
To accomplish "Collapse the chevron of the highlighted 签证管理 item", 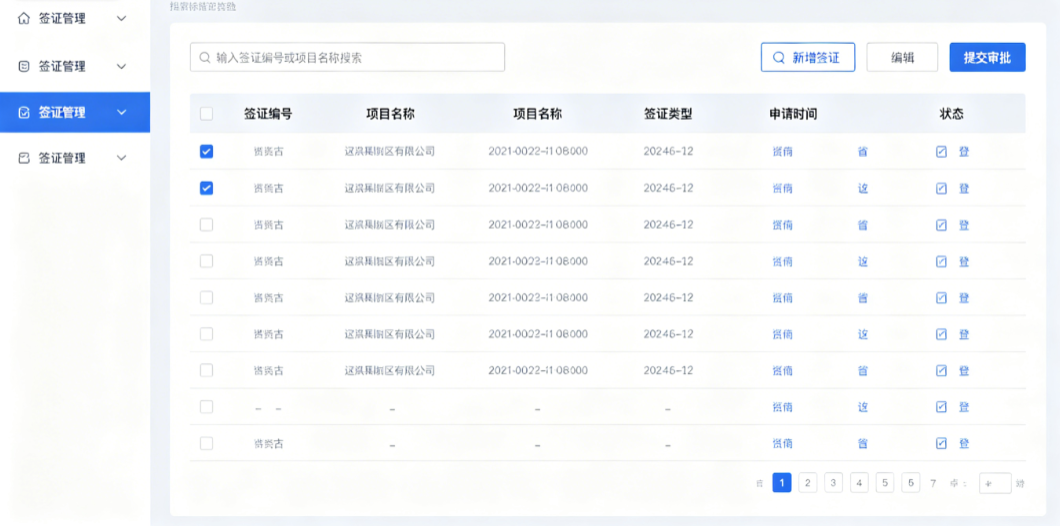I will click(122, 112).
